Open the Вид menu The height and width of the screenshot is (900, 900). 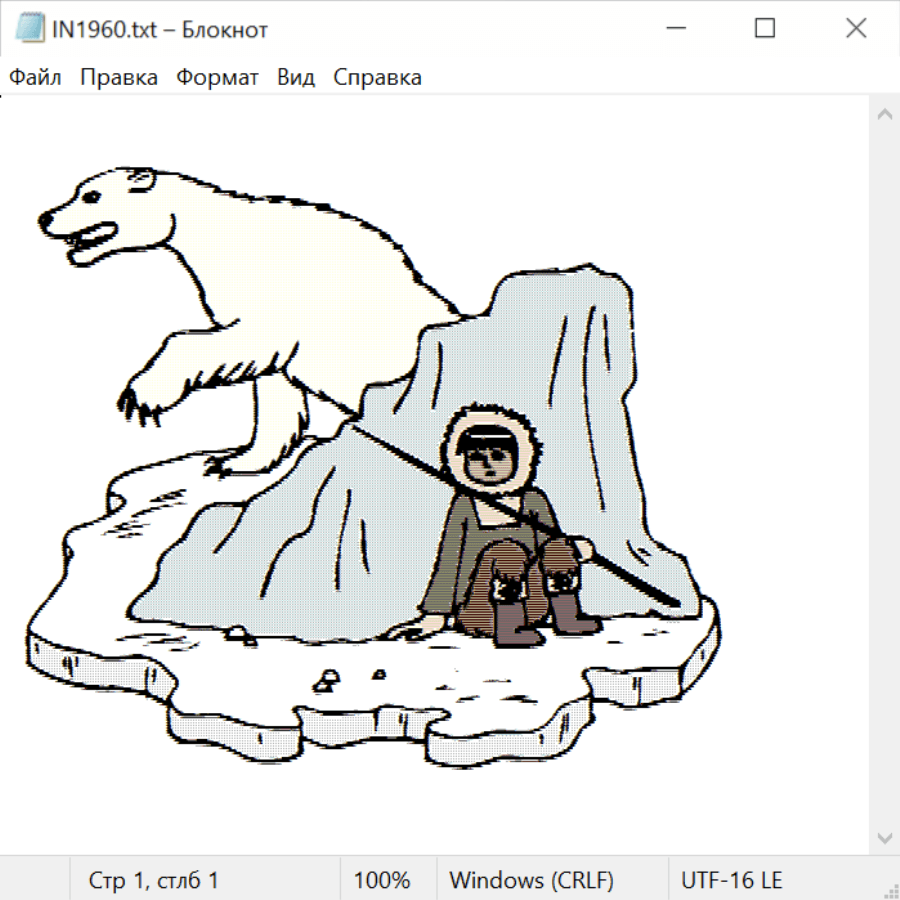(295, 78)
